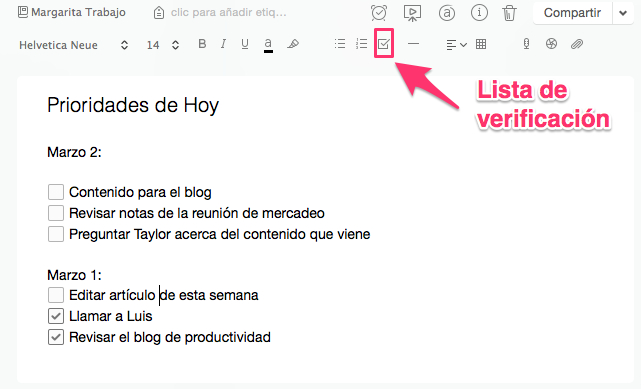Image resolution: width=641 pixels, height=389 pixels.
Task: Attach a file with the paperclip icon
Action: [577, 44]
